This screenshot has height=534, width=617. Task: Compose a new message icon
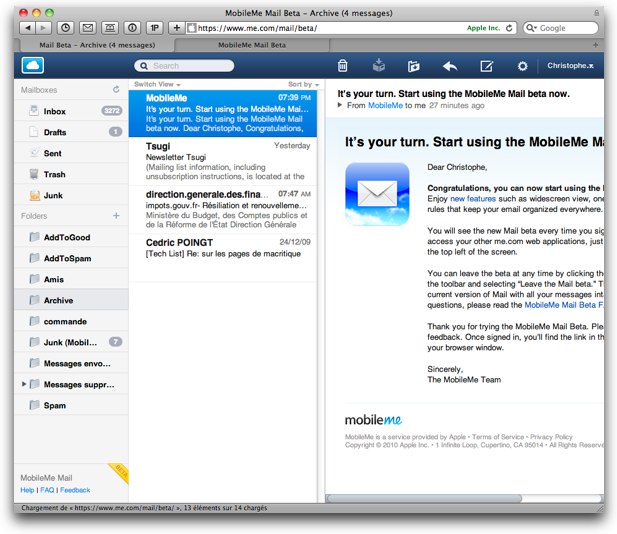486,66
